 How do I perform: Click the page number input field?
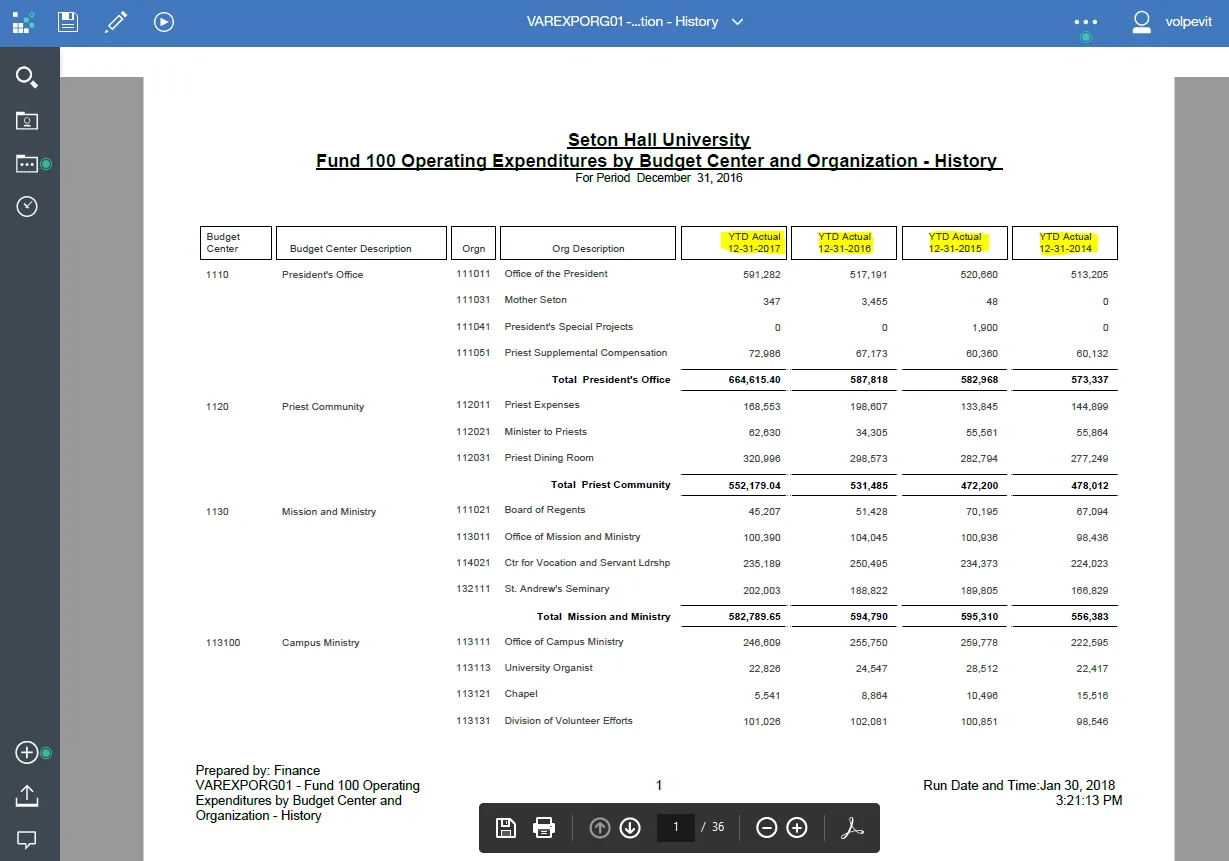click(x=676, y=827)
